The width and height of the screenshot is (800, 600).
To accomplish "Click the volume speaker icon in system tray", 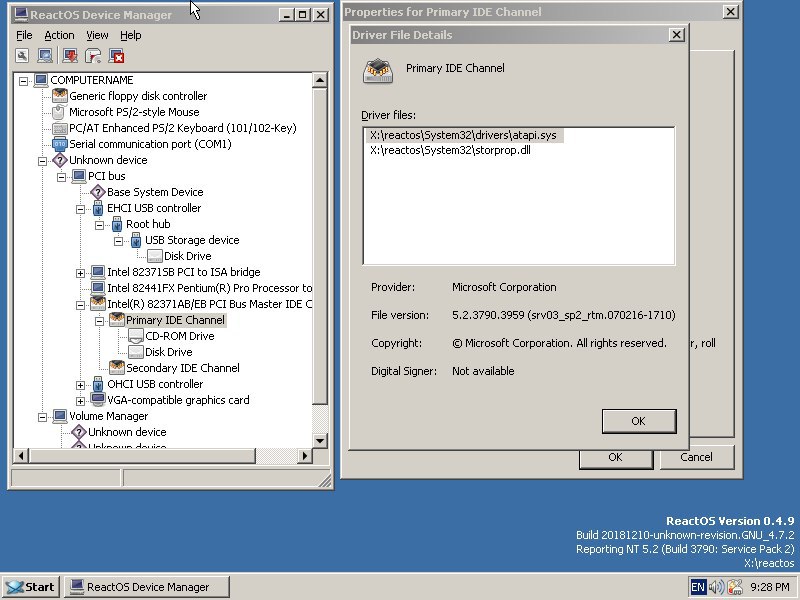I will pyautogui.click(x=716, y=587).
